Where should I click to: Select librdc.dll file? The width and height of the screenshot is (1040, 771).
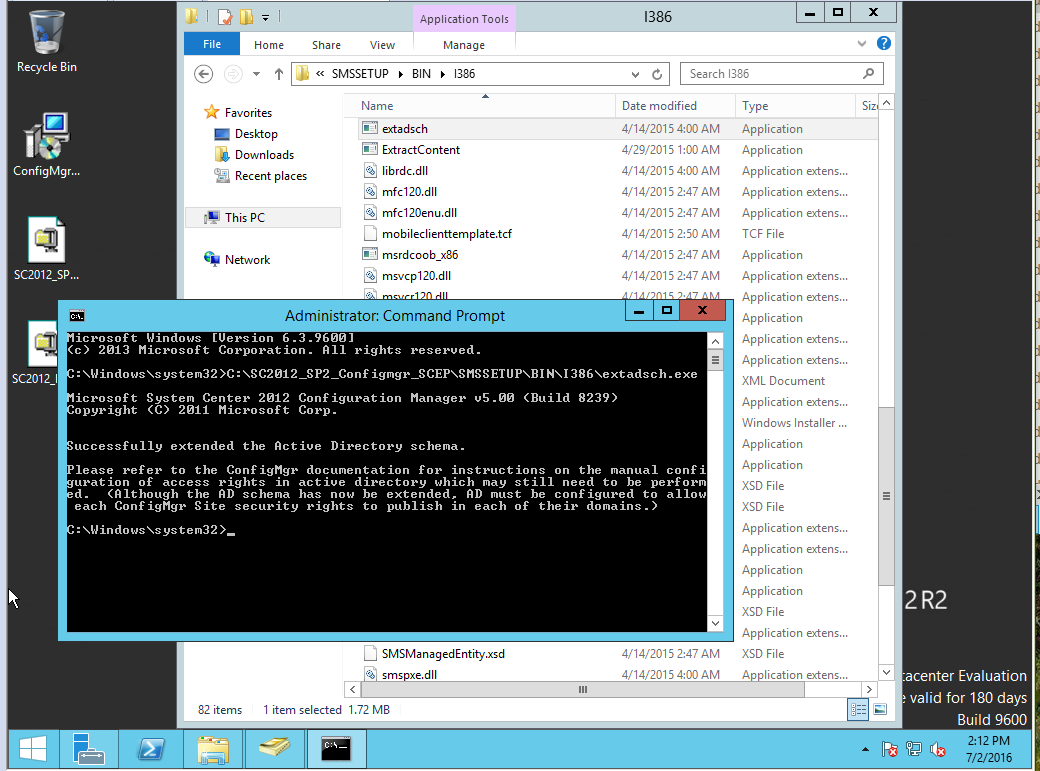405,171
